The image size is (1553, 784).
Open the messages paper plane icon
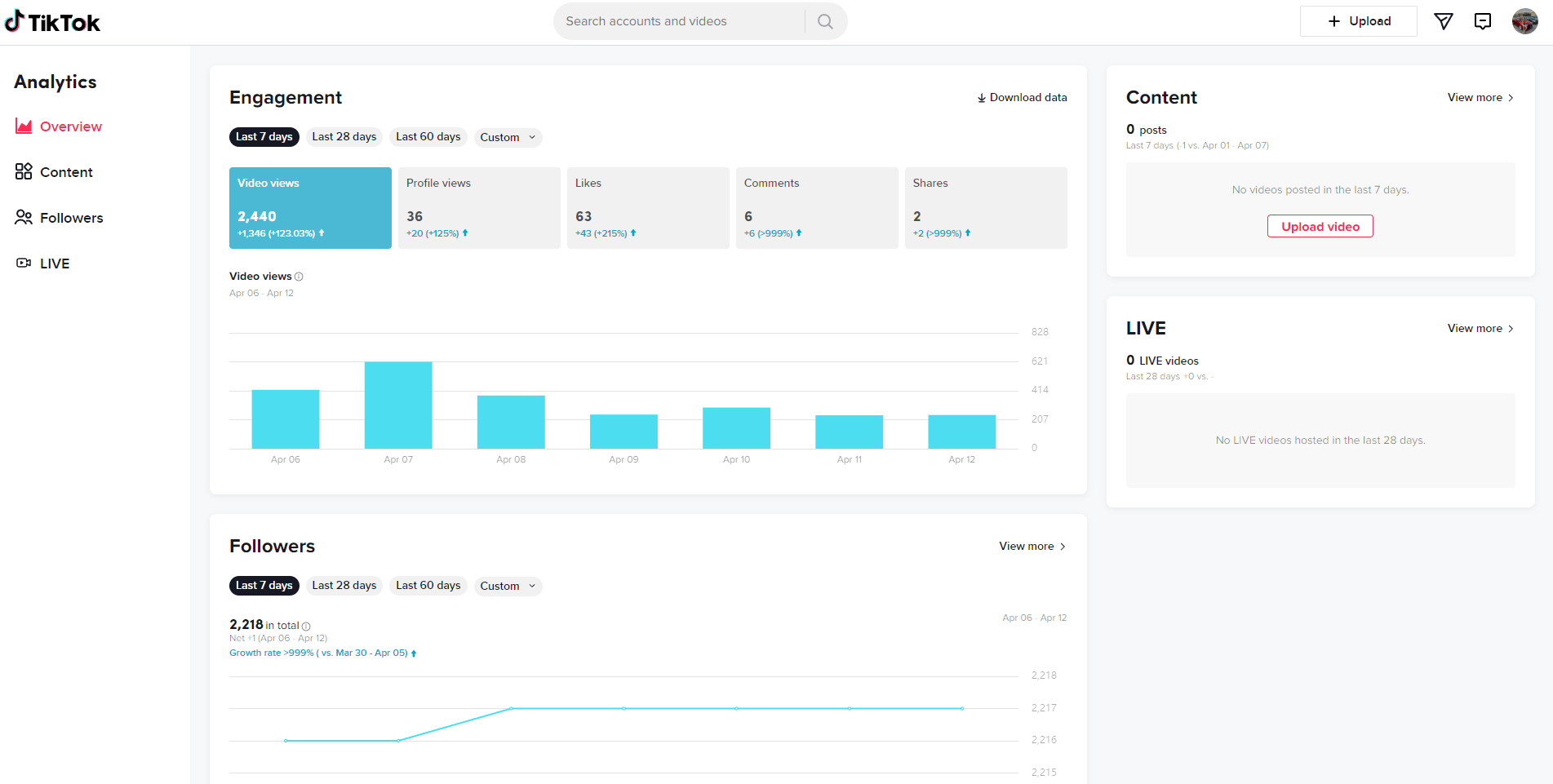pyautogui.click(x=1444, y=21)
